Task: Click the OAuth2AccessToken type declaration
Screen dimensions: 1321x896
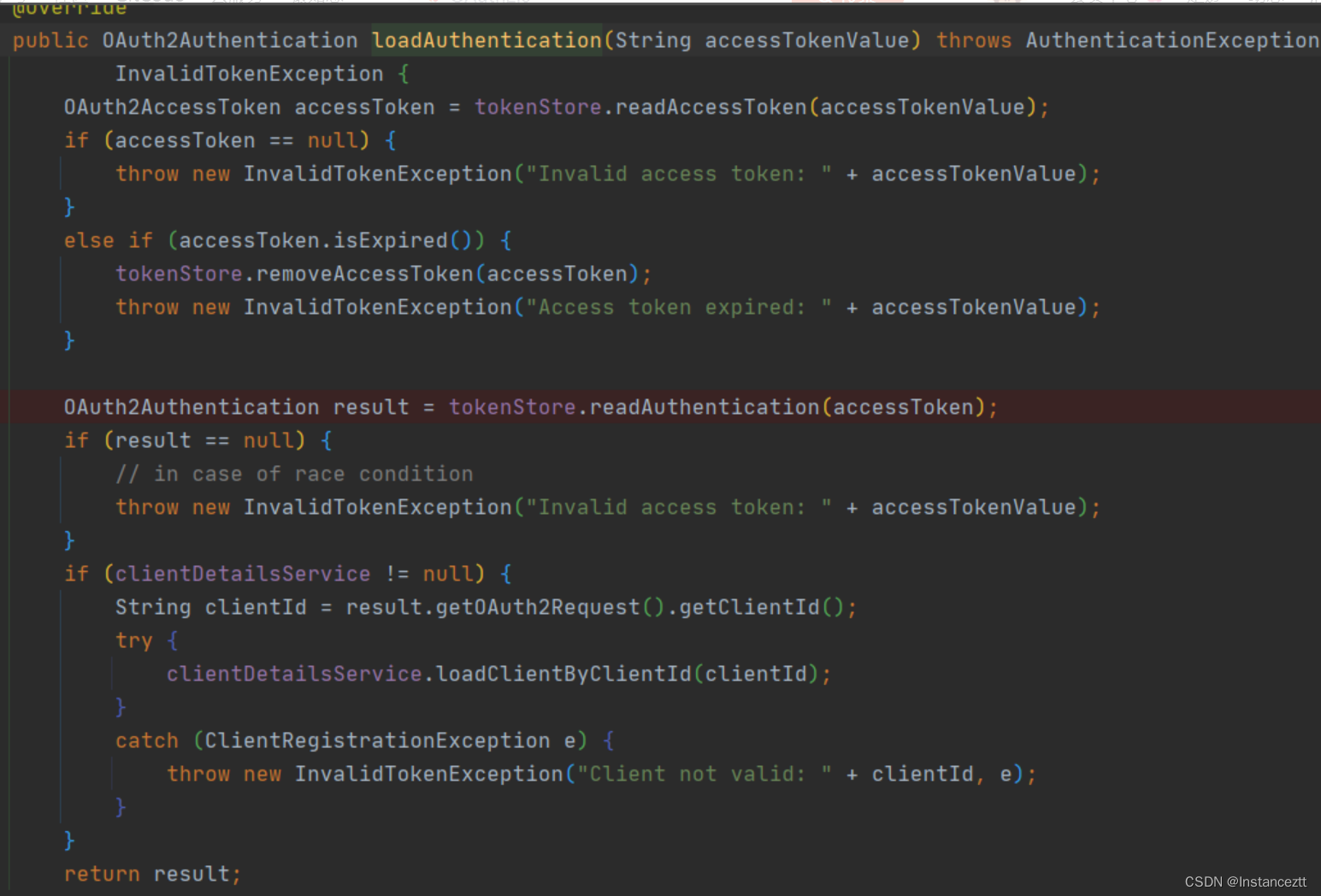Action: pyautogui.click(x=172, y=107)
